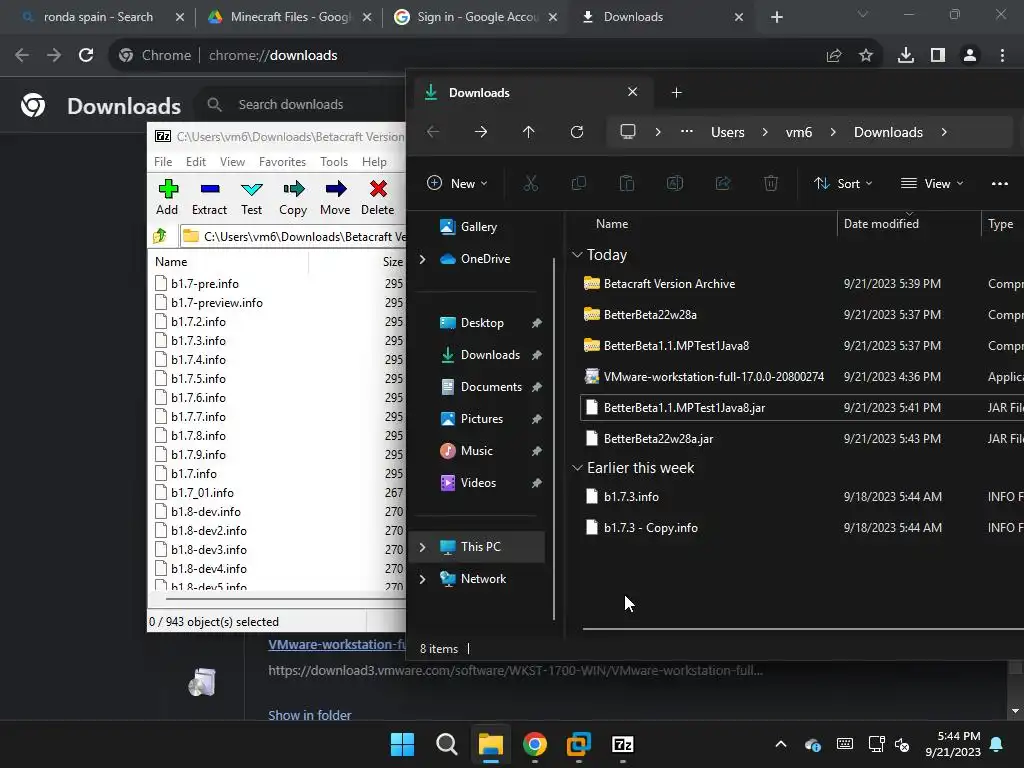The height and width of the screenshot is (768, 1024).
Task: Click the Cut icon in File Explorer
Action: tap(530, 184)
